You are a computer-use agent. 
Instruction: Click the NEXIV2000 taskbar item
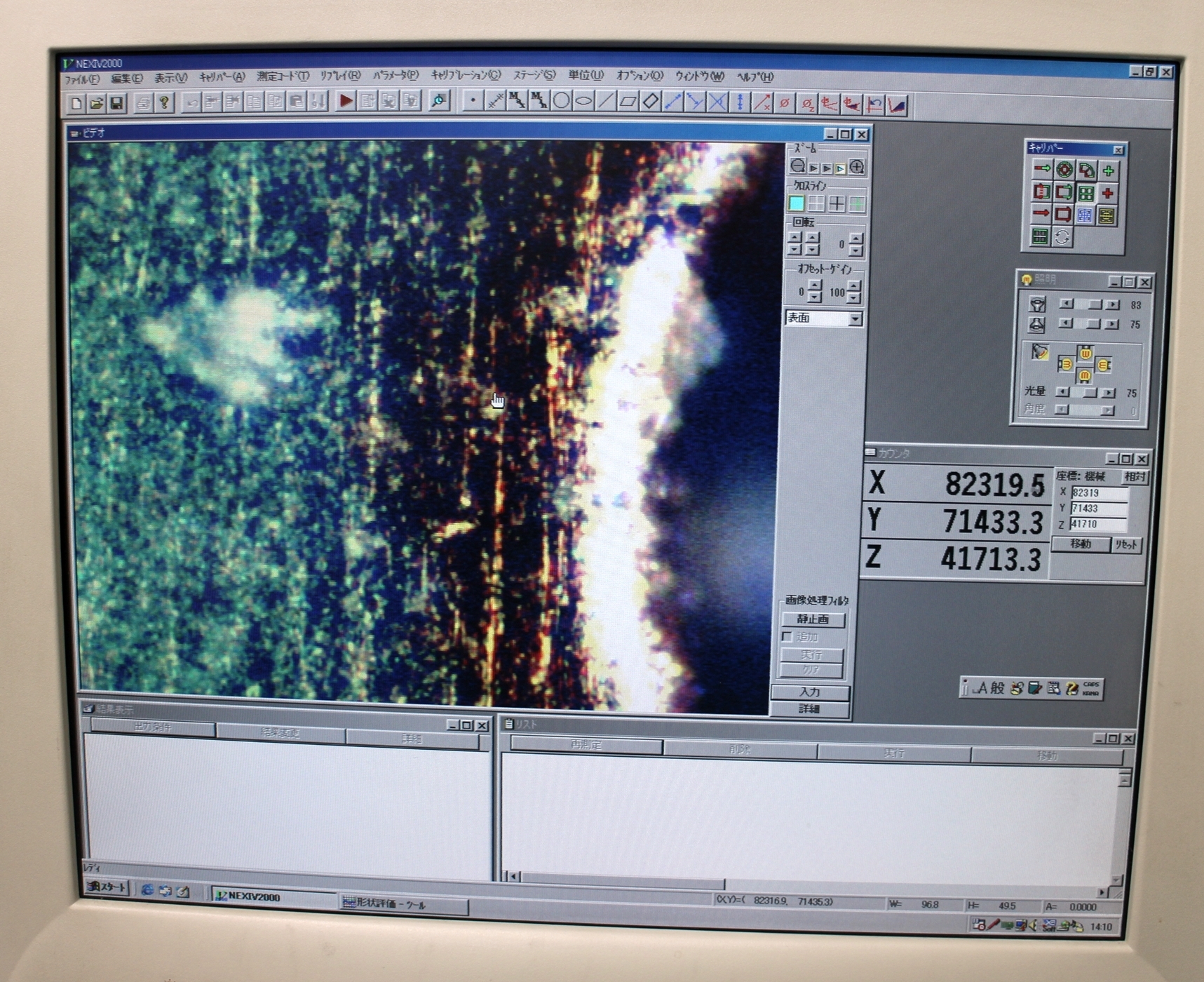click(x=273, y=897)
